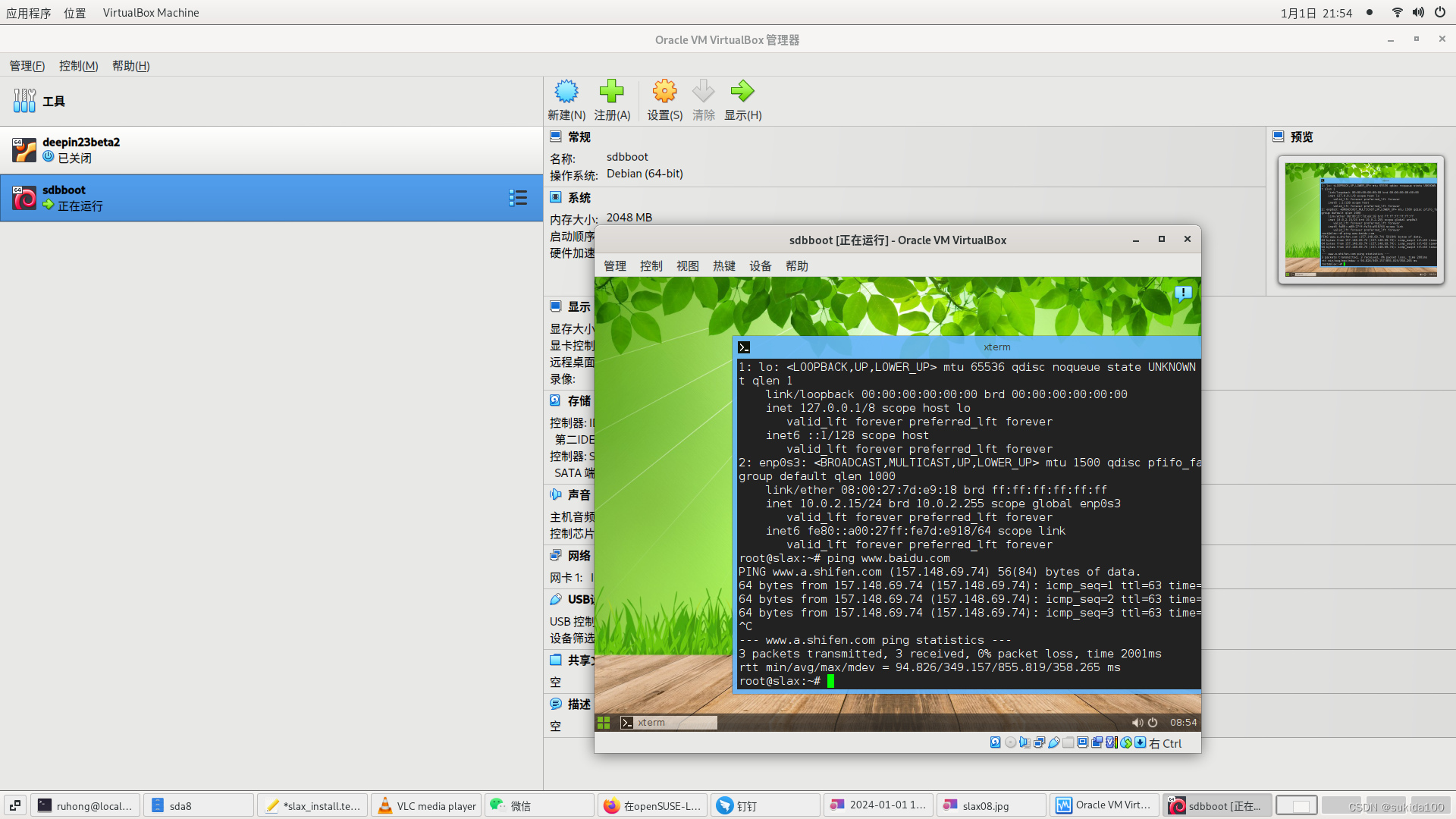1456x819 pixels.
Task: Click the 控制 control button in VM window
Action: point(649,266)
